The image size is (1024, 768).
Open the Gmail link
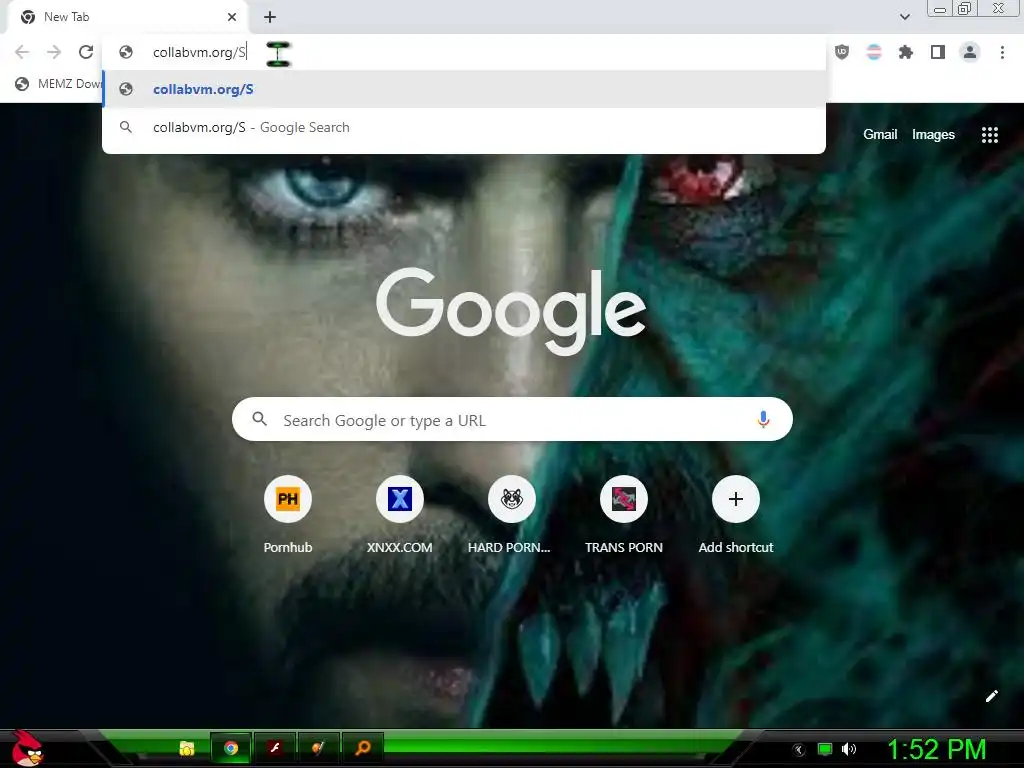880,135
